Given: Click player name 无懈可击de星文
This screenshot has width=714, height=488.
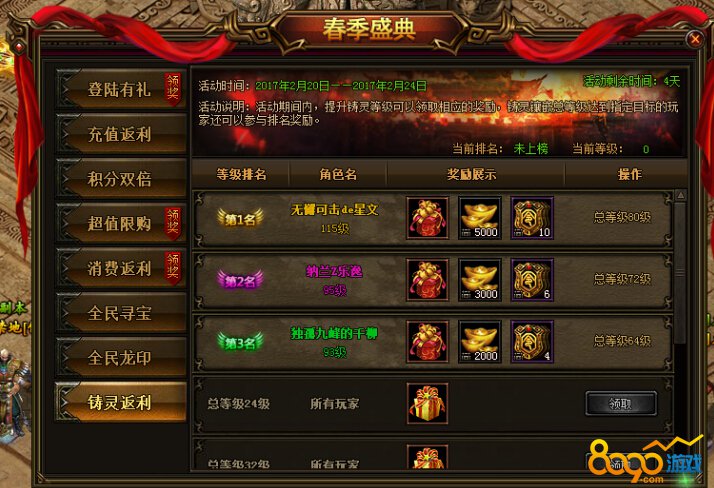Looking at the screenshot, I should pos(335,209).
